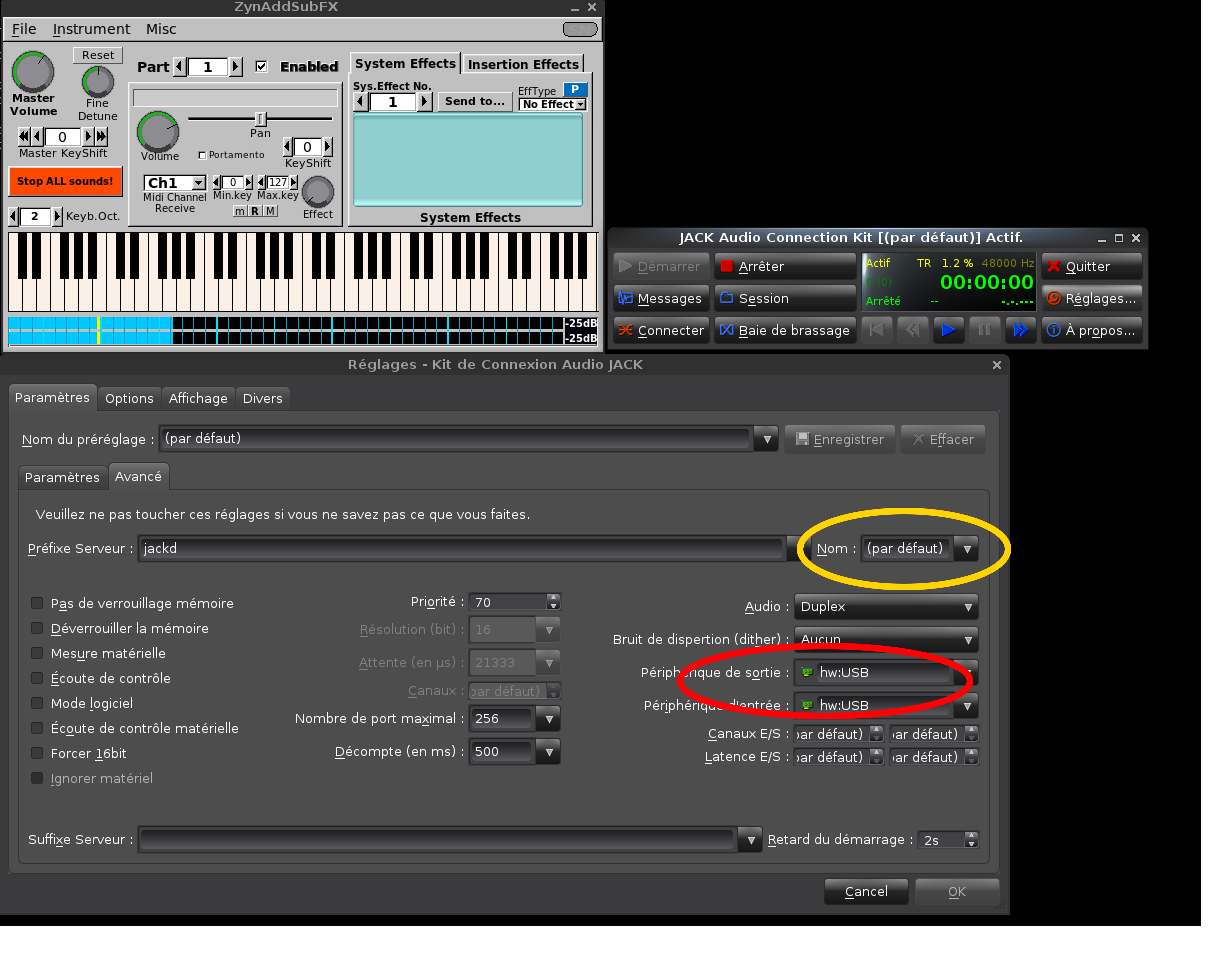Toggle Écoute de contrôle checkbox

37,678
